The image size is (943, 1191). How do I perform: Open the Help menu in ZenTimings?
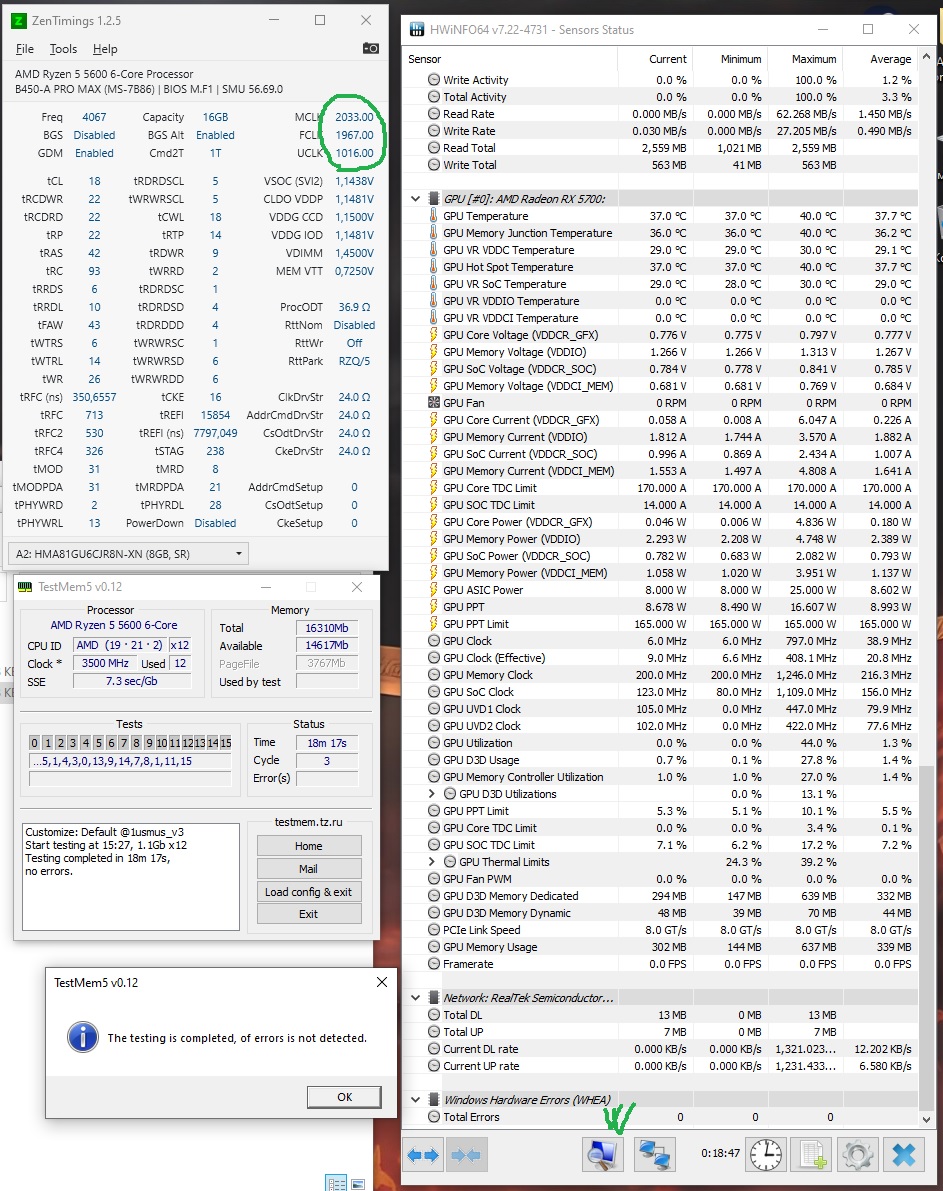pyautogui.click(x=105, y=49)
